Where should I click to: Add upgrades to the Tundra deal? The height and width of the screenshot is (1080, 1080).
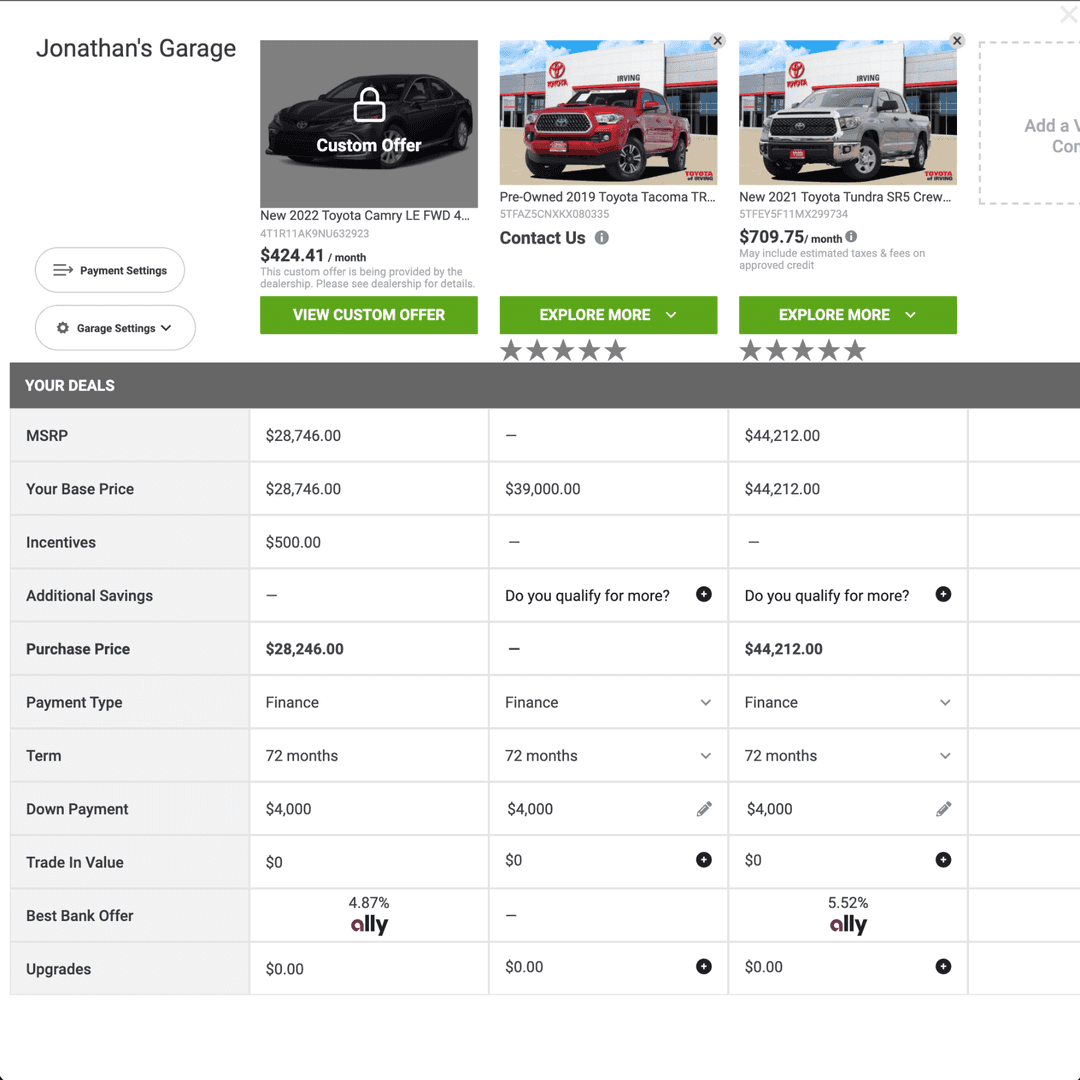[943, 966]
